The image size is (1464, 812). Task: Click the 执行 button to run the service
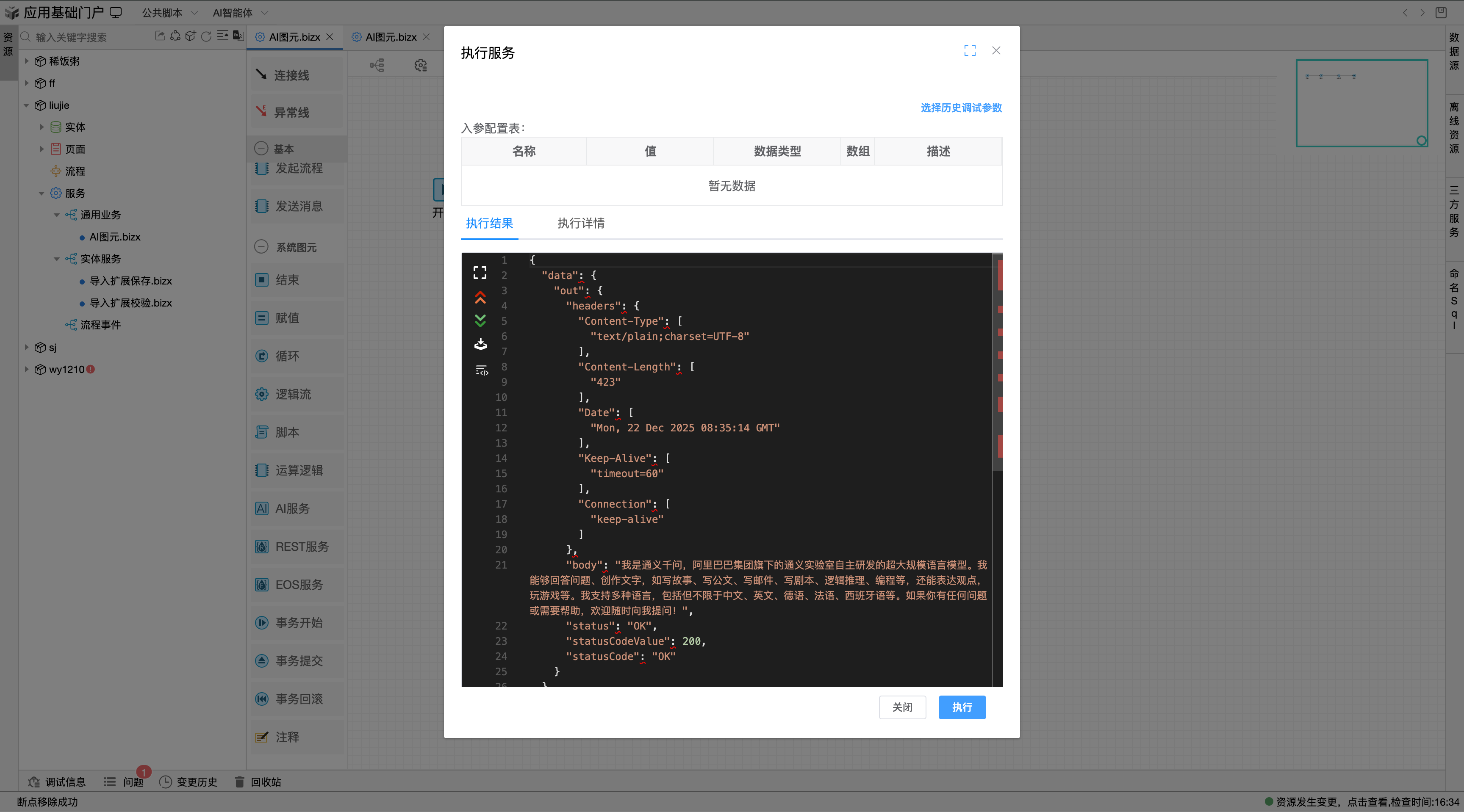pyautogui.click(x=962, y=707)
